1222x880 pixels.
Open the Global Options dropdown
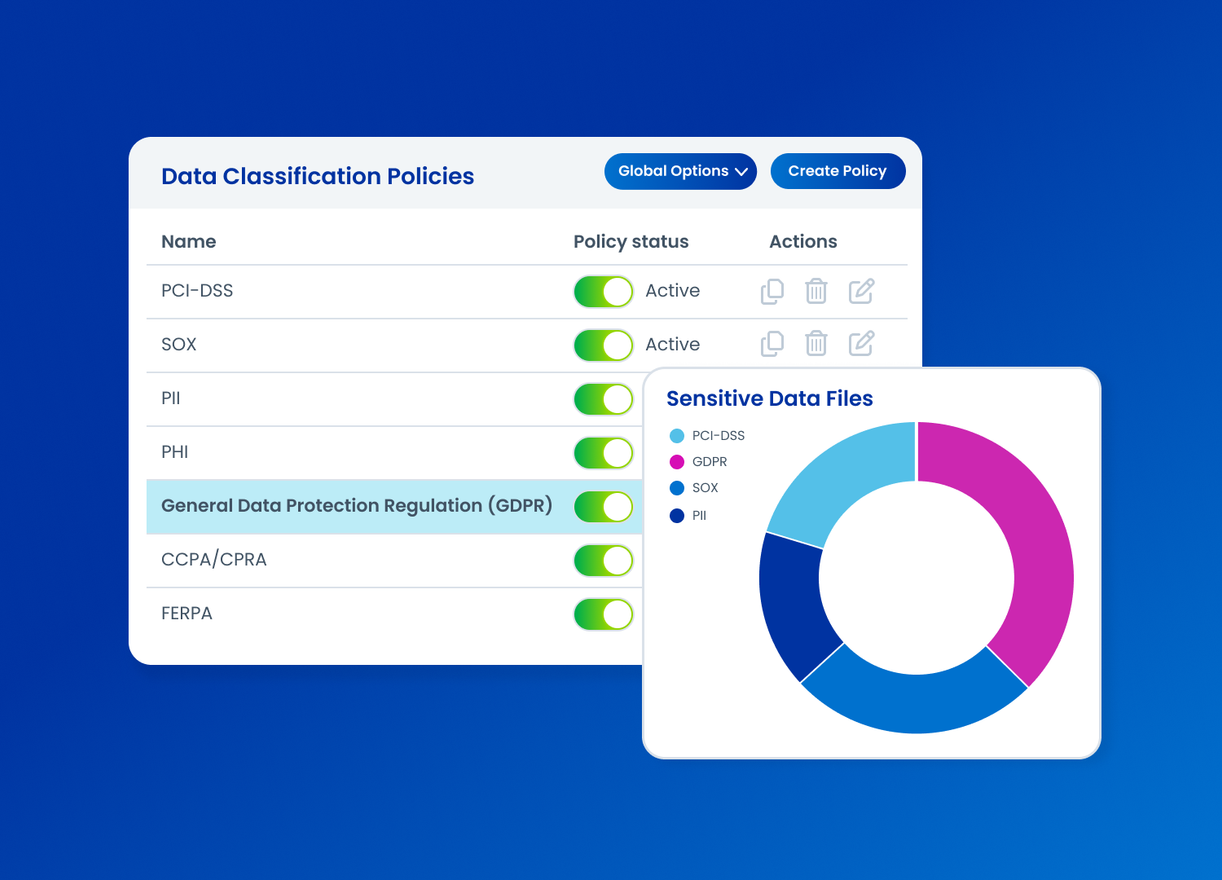680,171
